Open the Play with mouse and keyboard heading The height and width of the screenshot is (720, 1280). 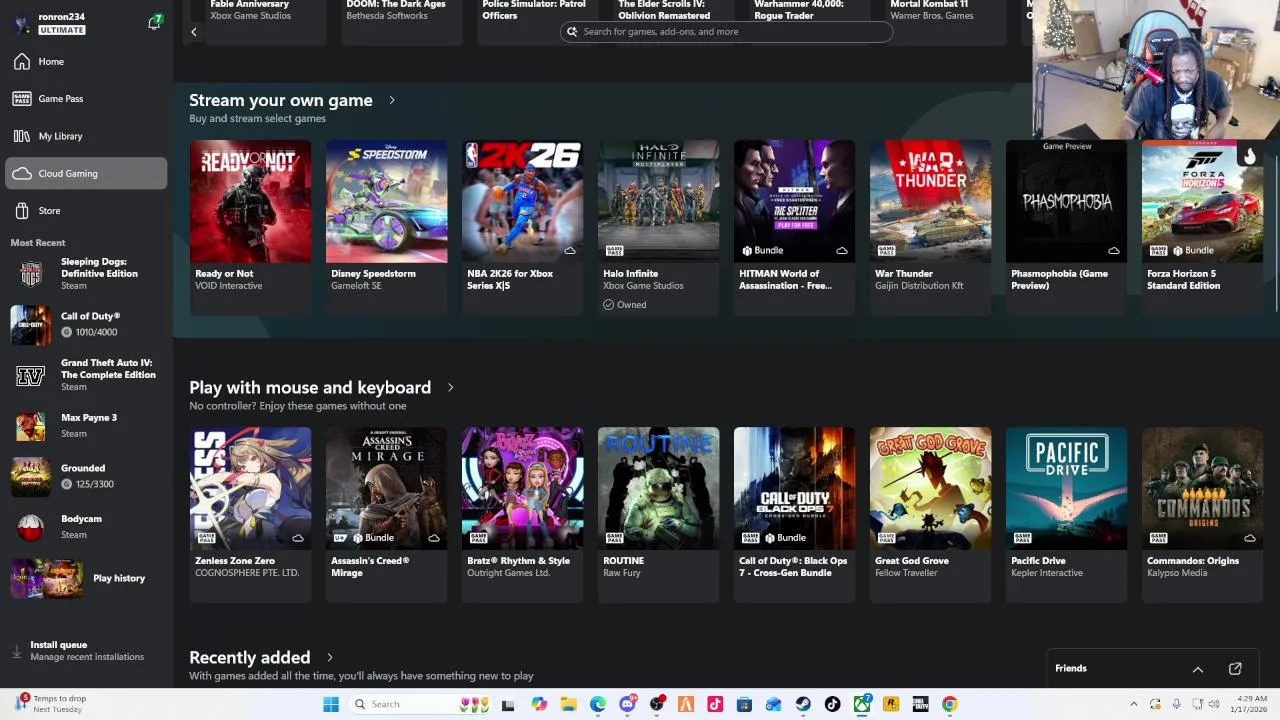310,388
